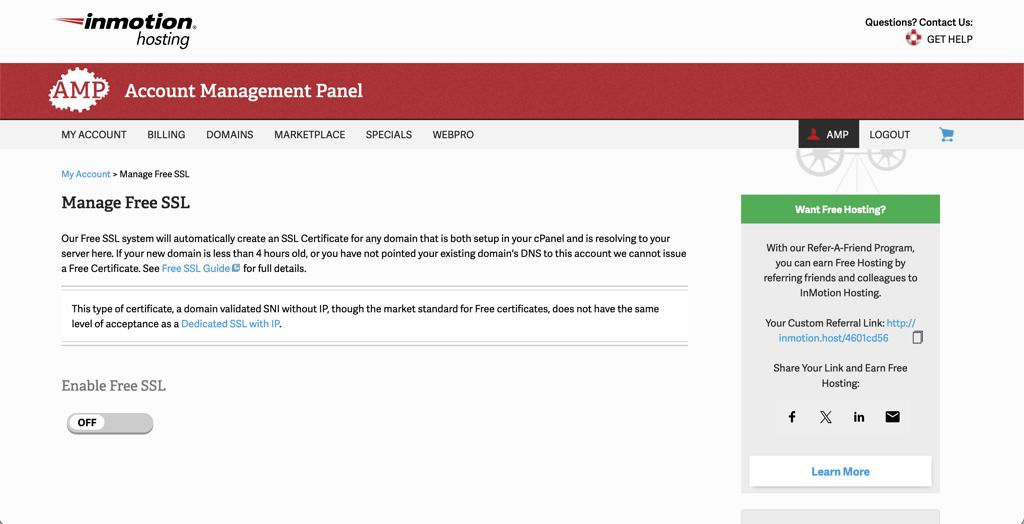Click the Manage Free SSL heading
Viewport: 1024px width, 524px height.
(125, 203)
